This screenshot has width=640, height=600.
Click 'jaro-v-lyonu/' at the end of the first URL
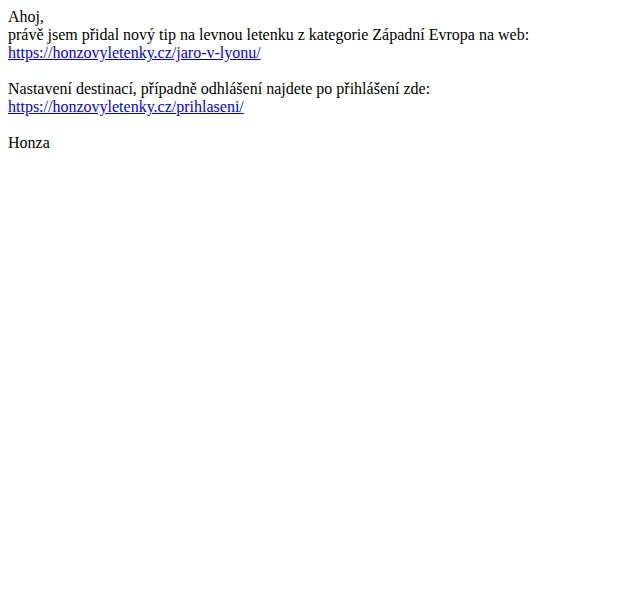[218, 53]
